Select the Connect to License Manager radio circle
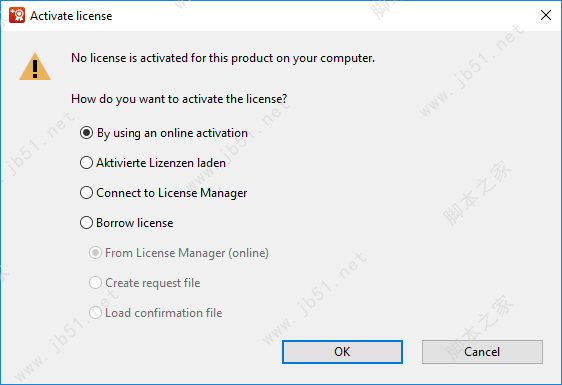Screen dimensions: 562x385 pyautogui.click(x=86, y=193)
